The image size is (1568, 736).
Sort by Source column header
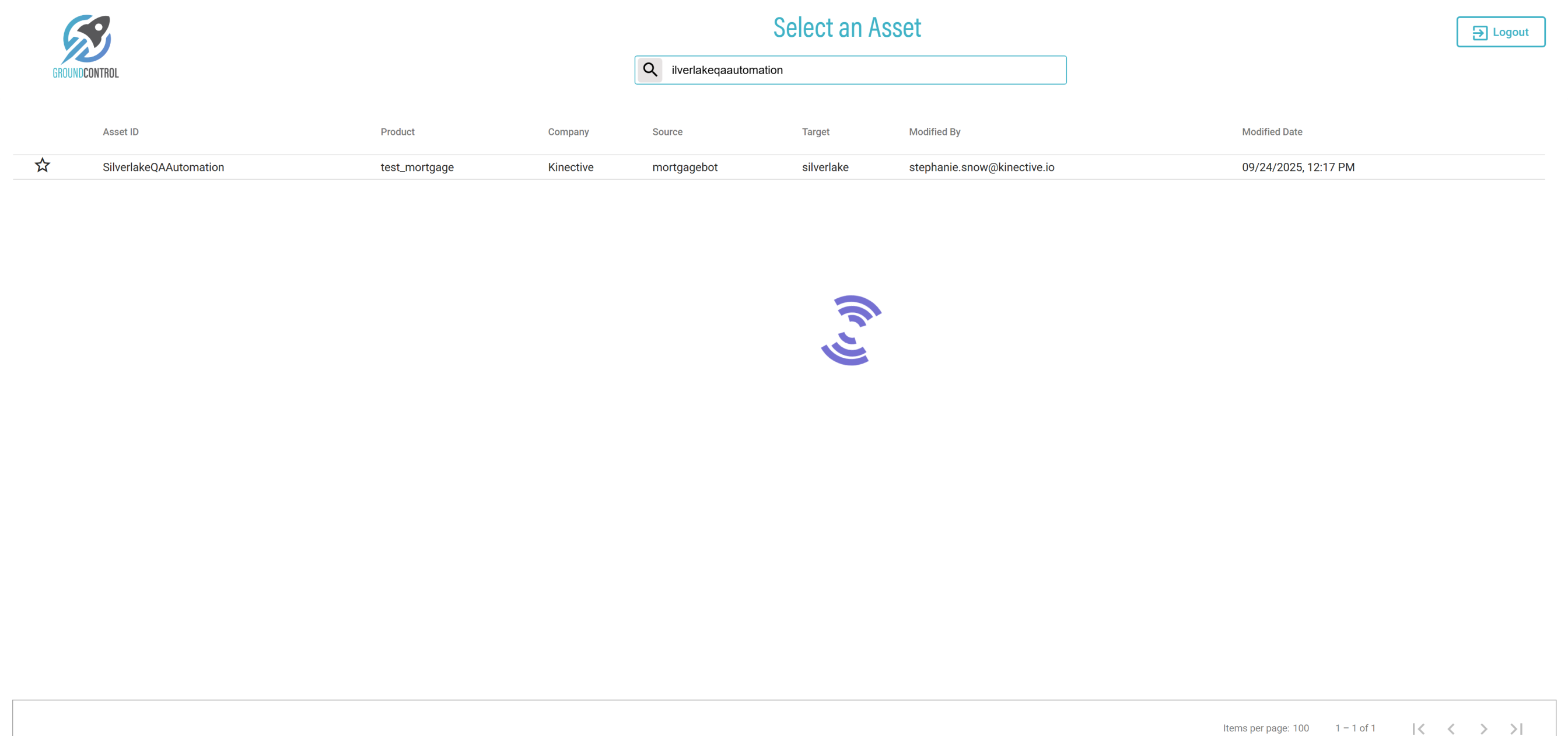667,131
